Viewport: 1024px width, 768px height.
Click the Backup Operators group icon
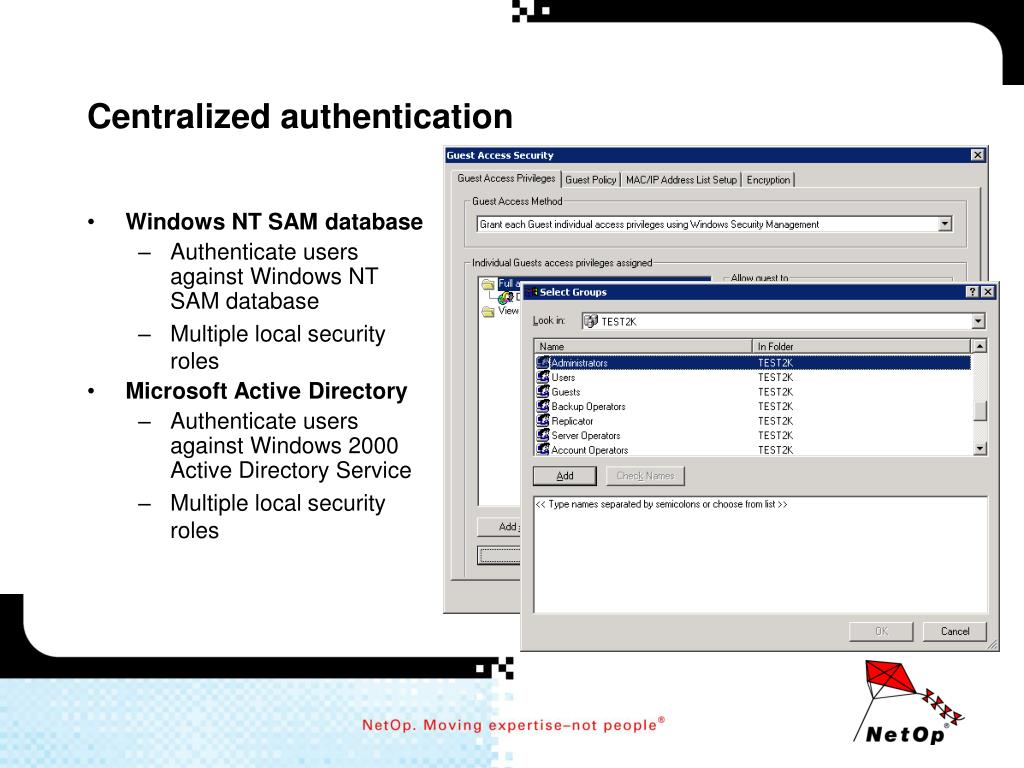pos(543,406)
